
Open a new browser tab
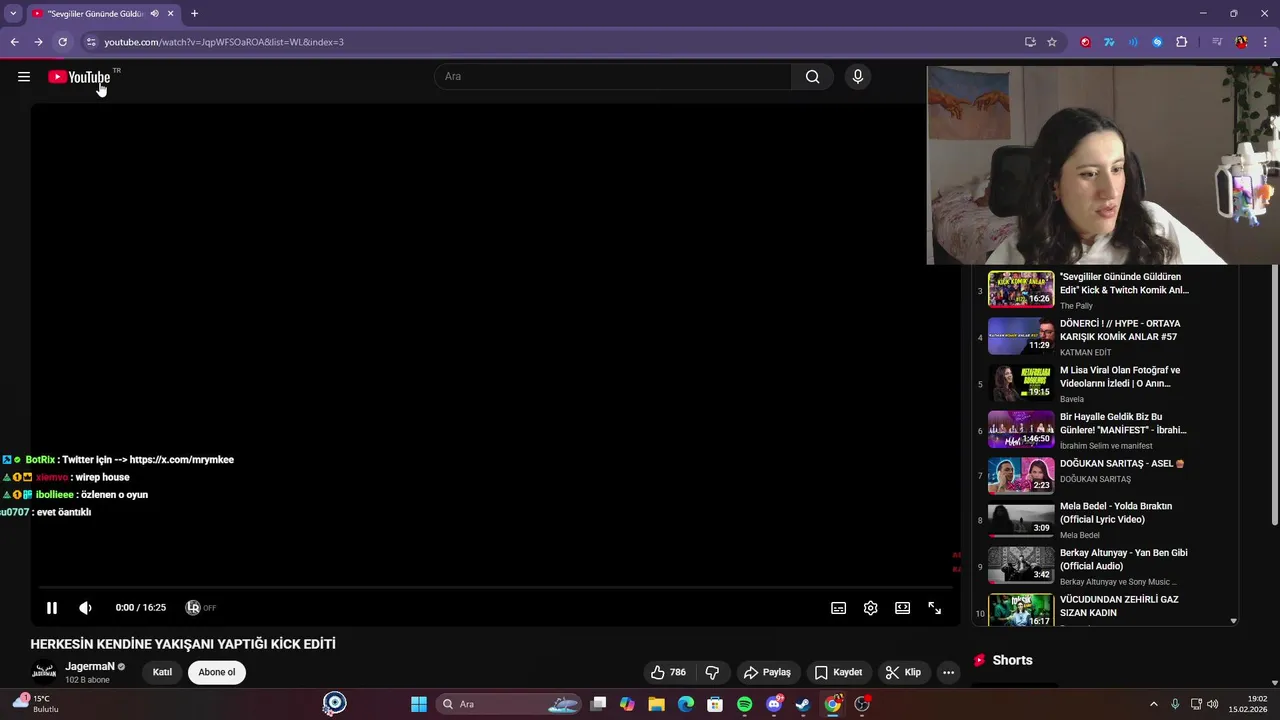coord(194,13)
